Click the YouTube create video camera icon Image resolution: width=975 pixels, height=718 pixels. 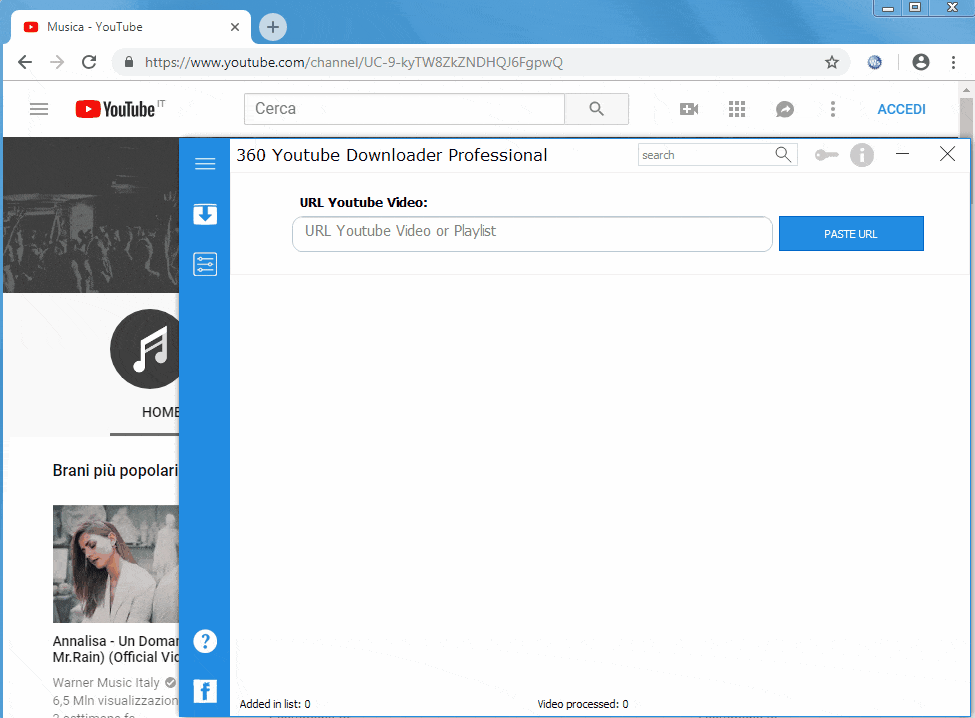[x=688, y=109]
